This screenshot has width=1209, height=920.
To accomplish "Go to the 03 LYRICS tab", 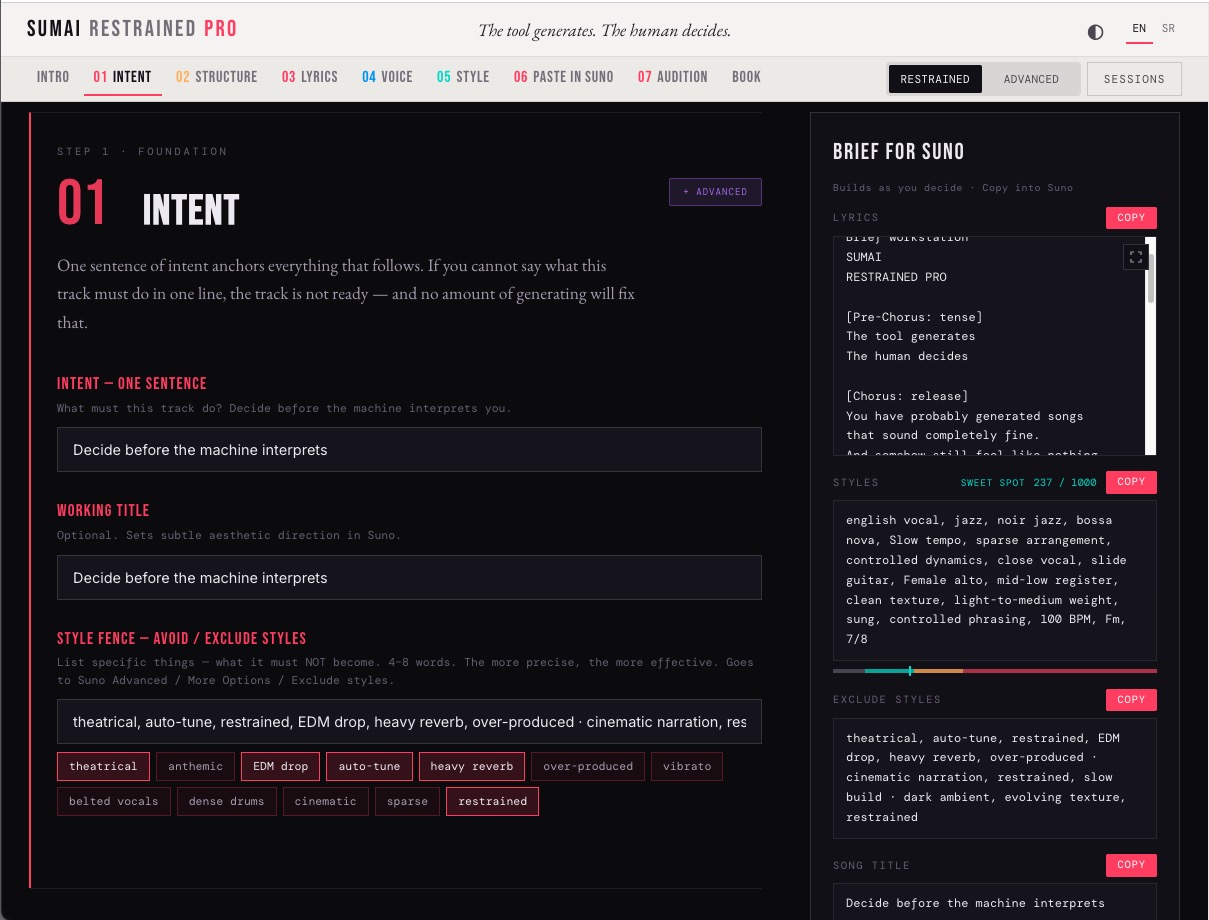I will click(x=310, y=77).
